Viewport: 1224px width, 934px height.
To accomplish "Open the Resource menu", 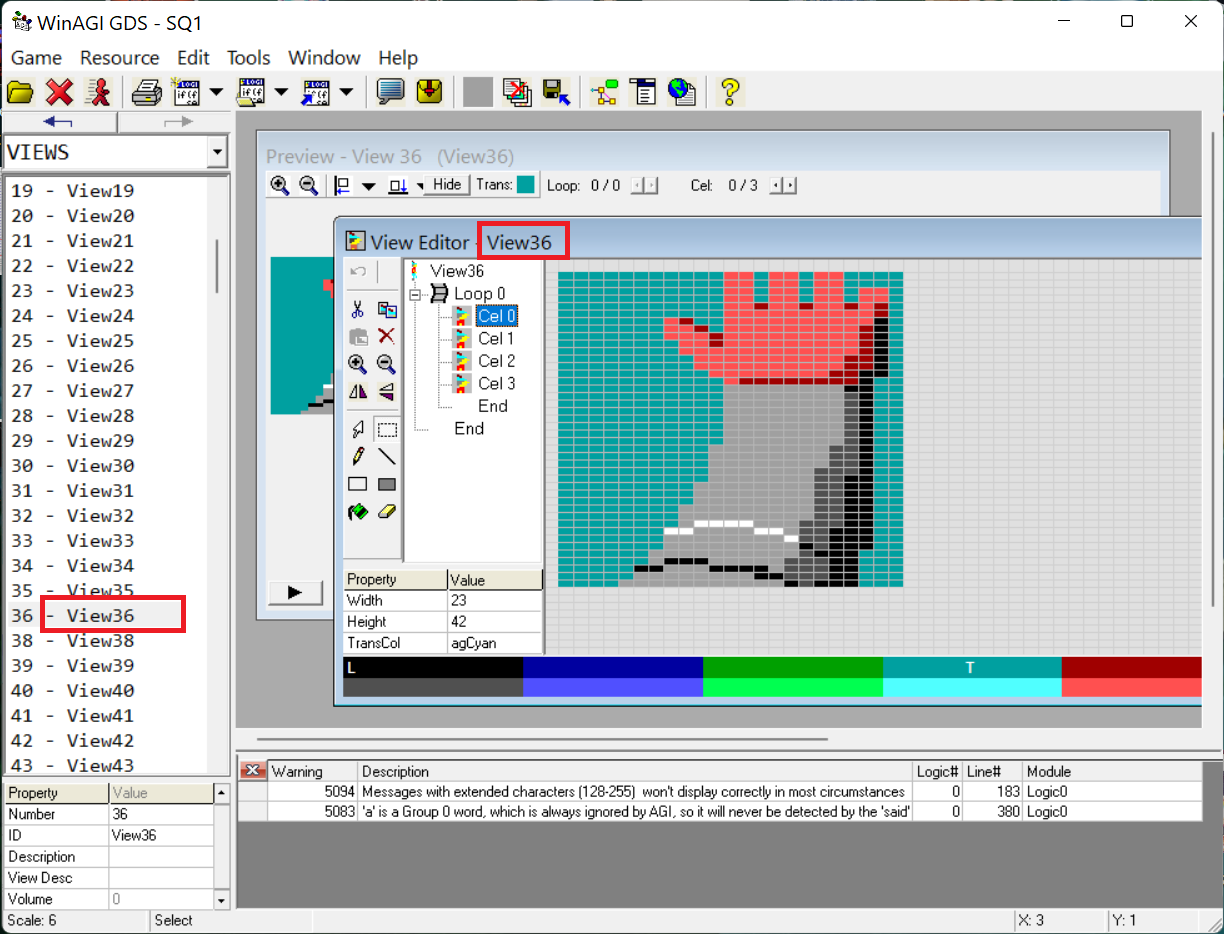I will coord(120,58).
